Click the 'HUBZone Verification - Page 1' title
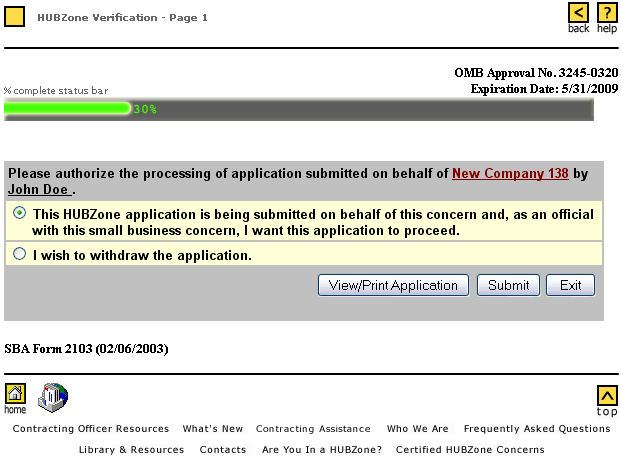 click(122, 18)
